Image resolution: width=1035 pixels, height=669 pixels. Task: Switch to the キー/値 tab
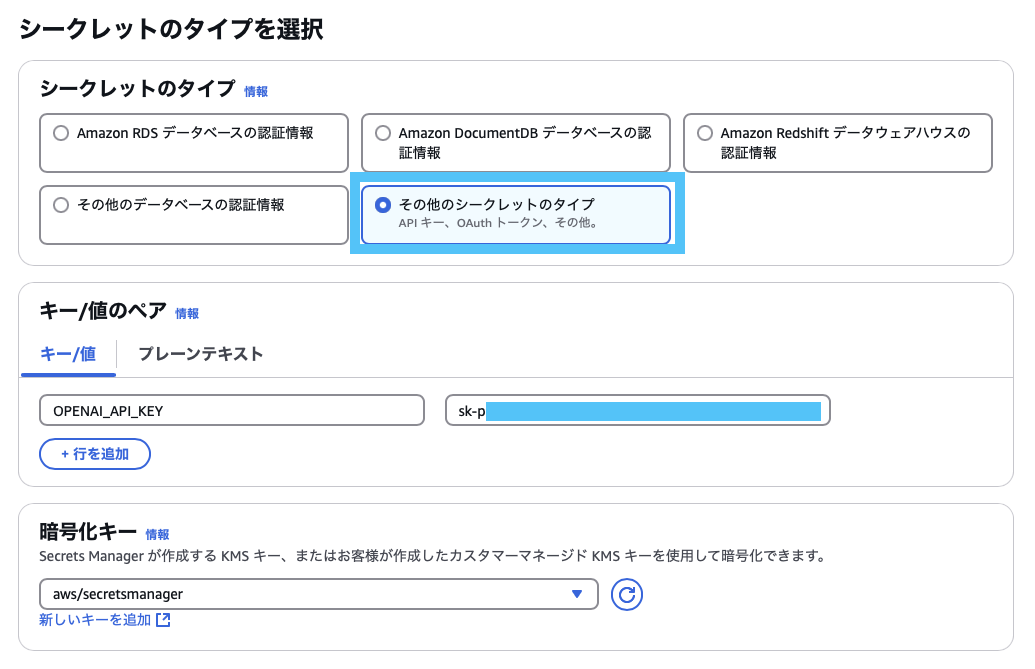click(67, 354)
